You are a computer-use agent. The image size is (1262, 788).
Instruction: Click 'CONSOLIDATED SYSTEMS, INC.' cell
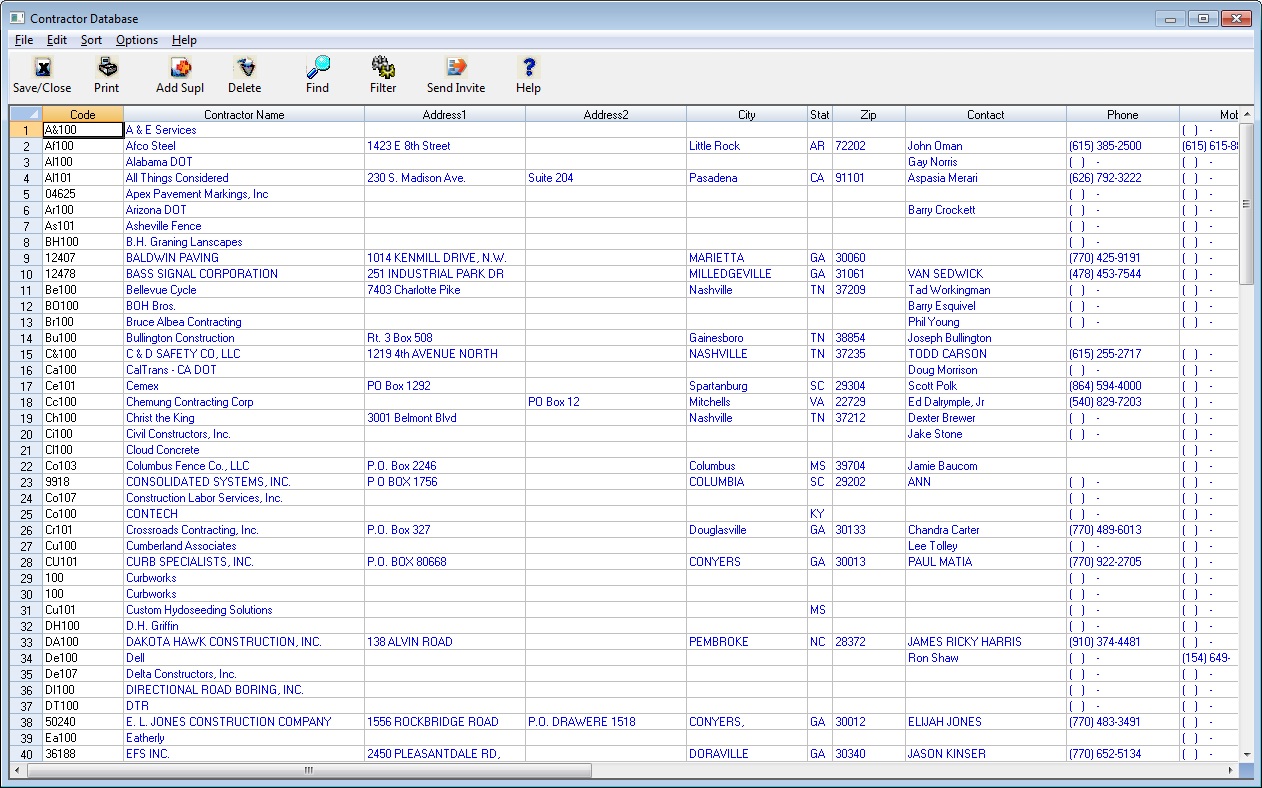pyautogui.click(x=244, y=482)
